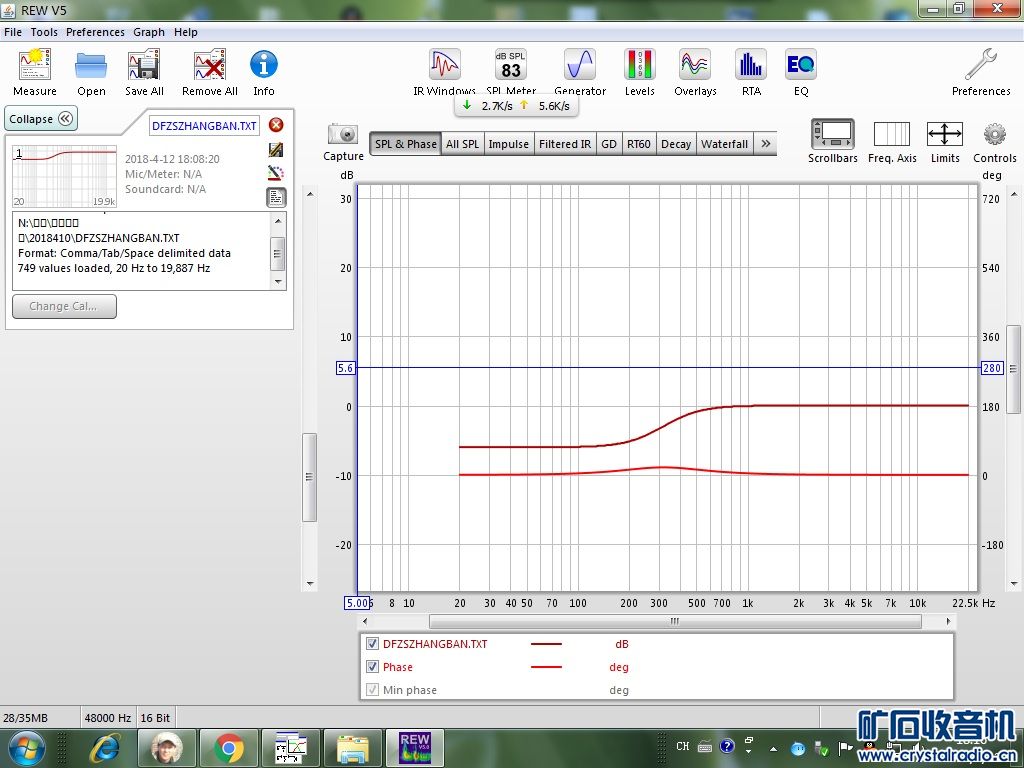Image resolution: width=1024 pixels, height=768 pixels.
Task: Open the Levels meter window
Action: pos(639,66)
